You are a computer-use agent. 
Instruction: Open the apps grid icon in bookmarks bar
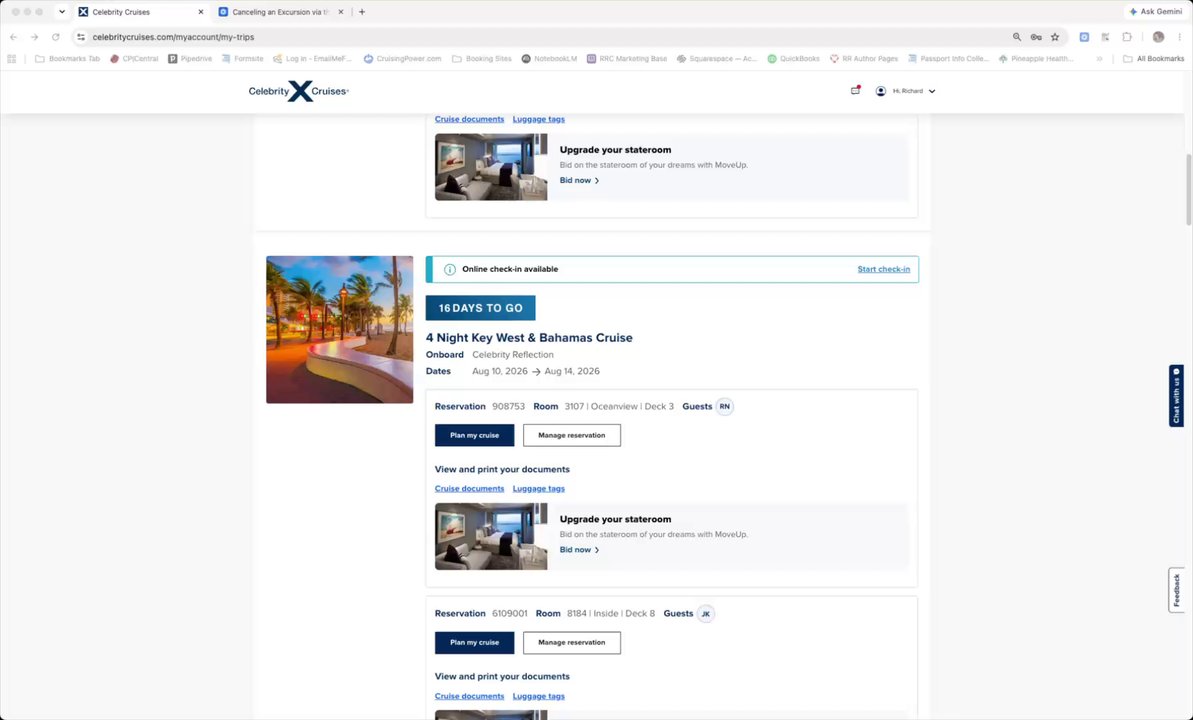11,59
